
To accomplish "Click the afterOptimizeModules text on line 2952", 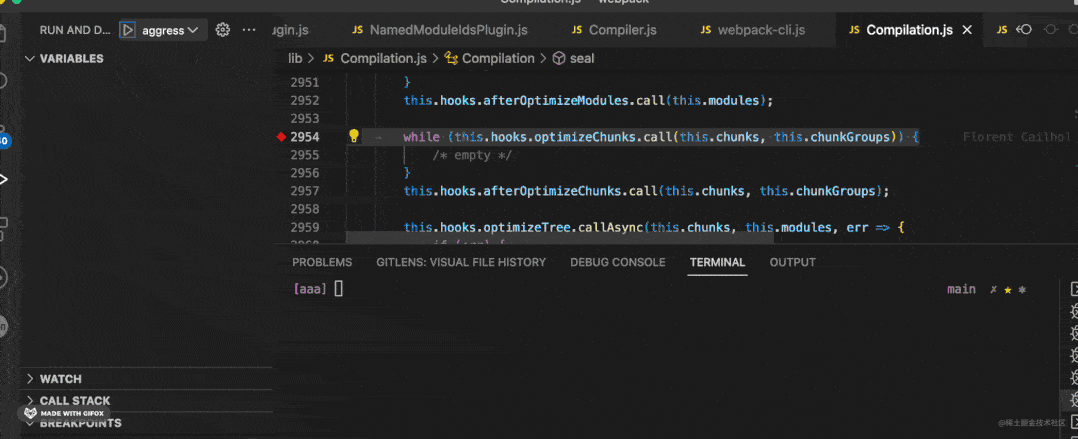I will click(x=556, y=100).
